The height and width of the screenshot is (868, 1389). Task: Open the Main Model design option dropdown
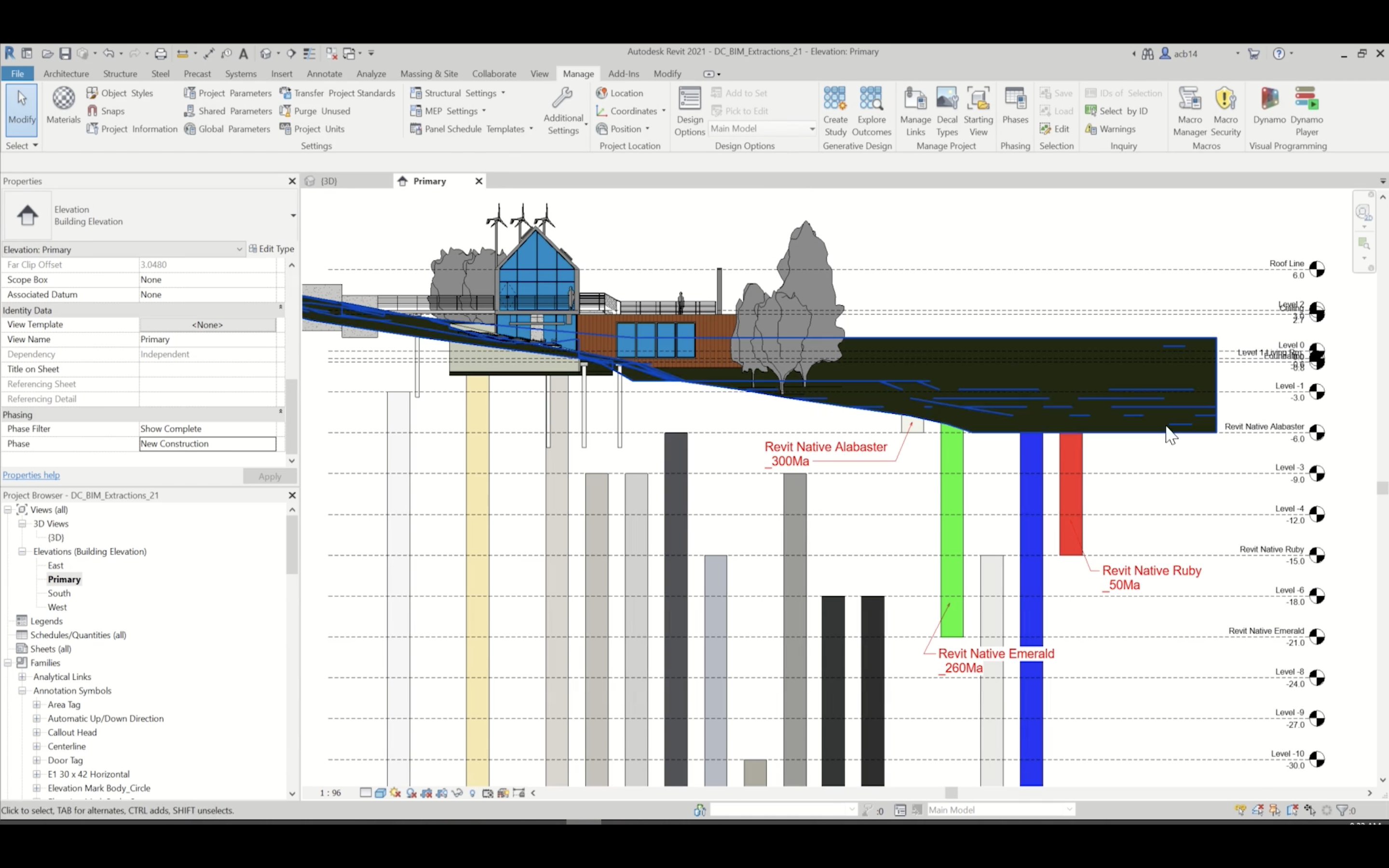[812, 129]
